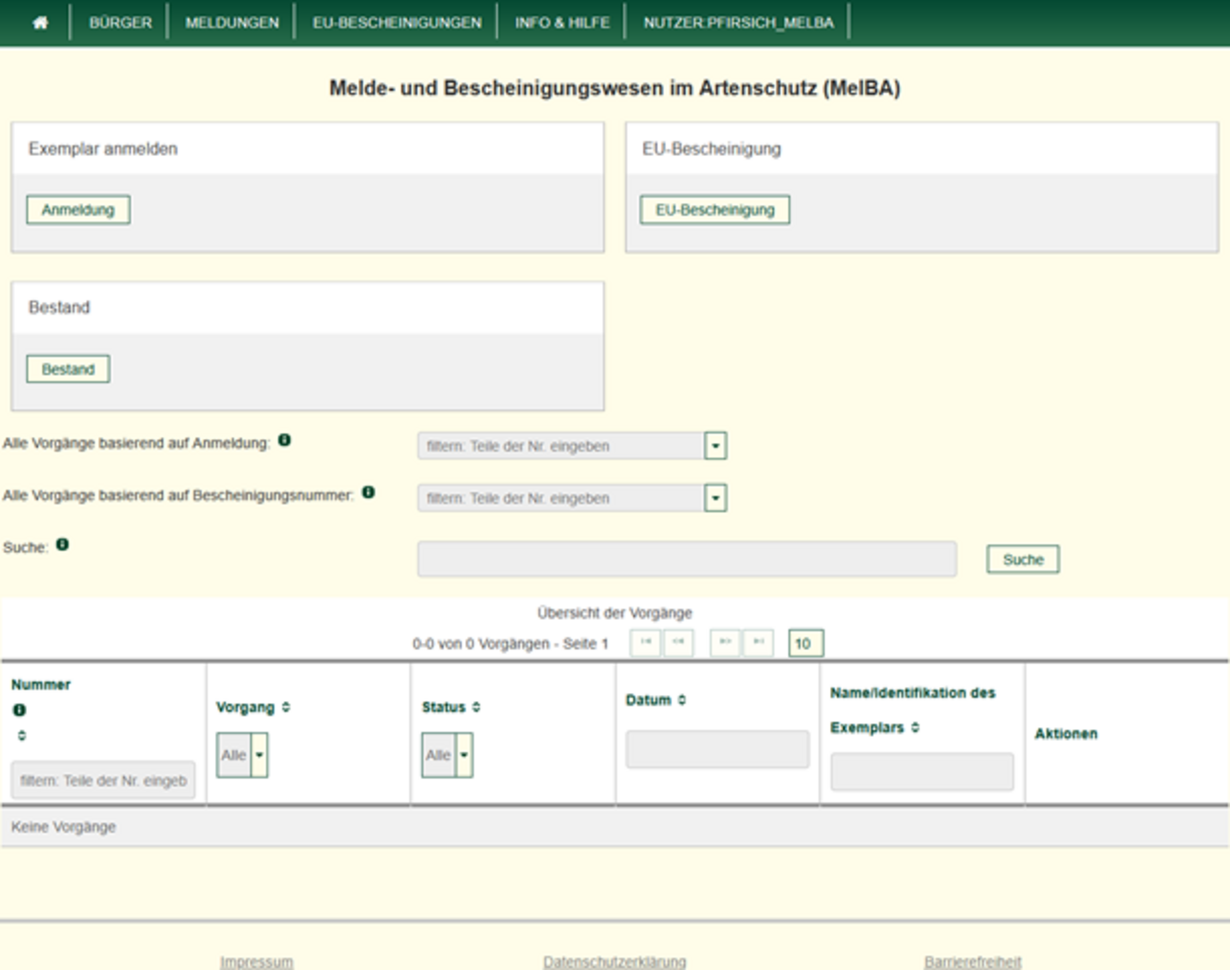Expand the Bescheinigungsnummer filter dropdown arrow
This screenshot has height=970, width=1230.
tap(715, 498)
